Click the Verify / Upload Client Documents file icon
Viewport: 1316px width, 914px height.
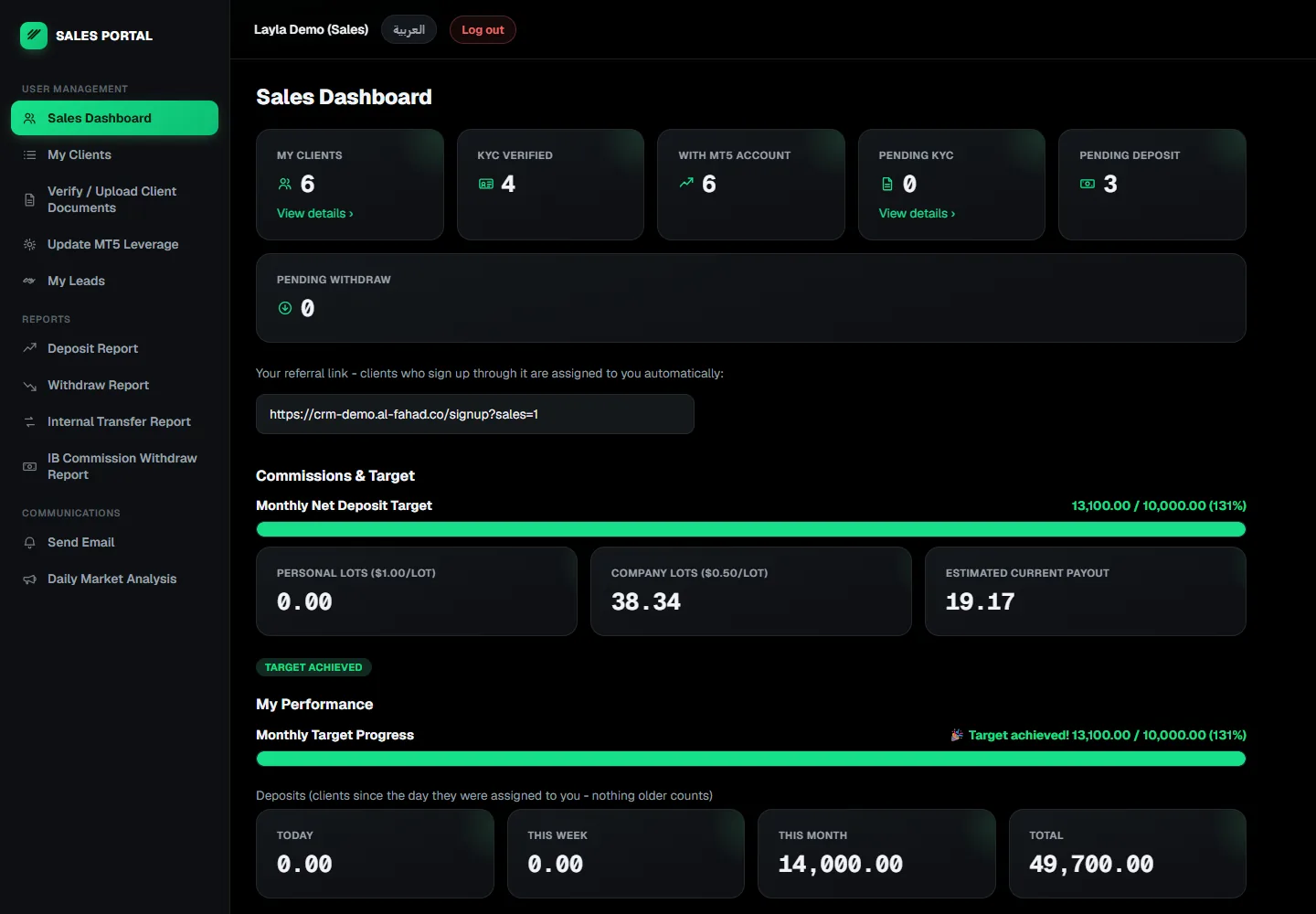29,199
